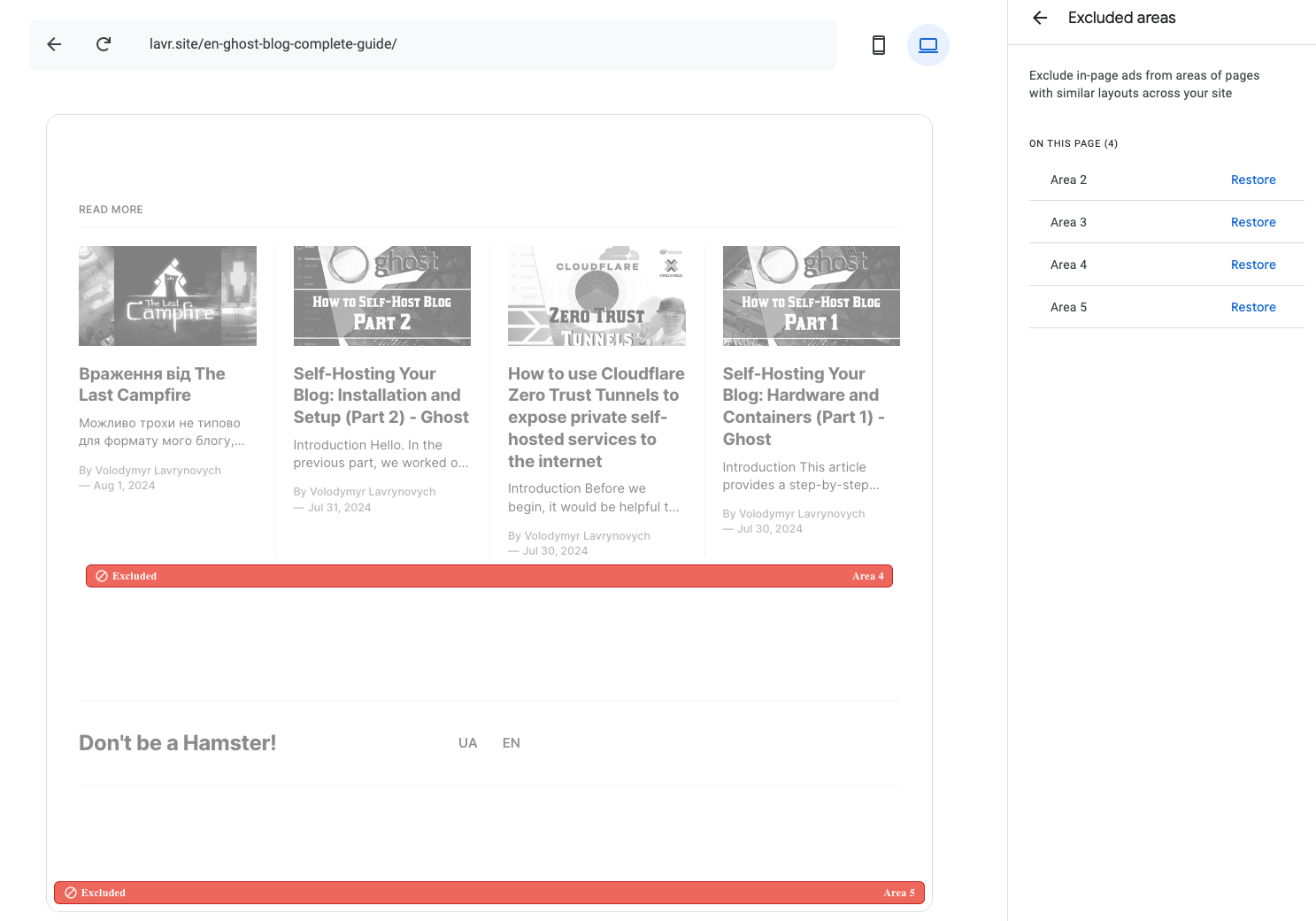
Task: Restore excluded Area 3
Action: coord(1252,222)
